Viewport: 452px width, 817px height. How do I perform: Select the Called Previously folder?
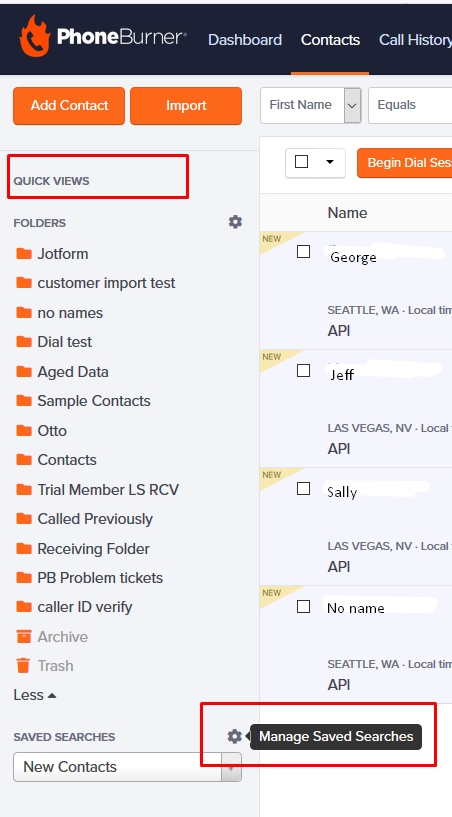[95, 519]
